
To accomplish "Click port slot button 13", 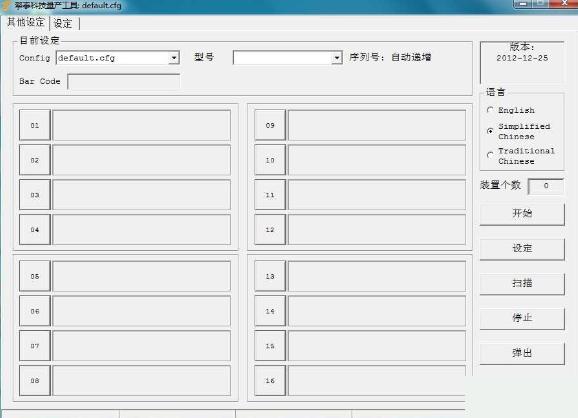I will pyautogui.click(x=270, y=276).
